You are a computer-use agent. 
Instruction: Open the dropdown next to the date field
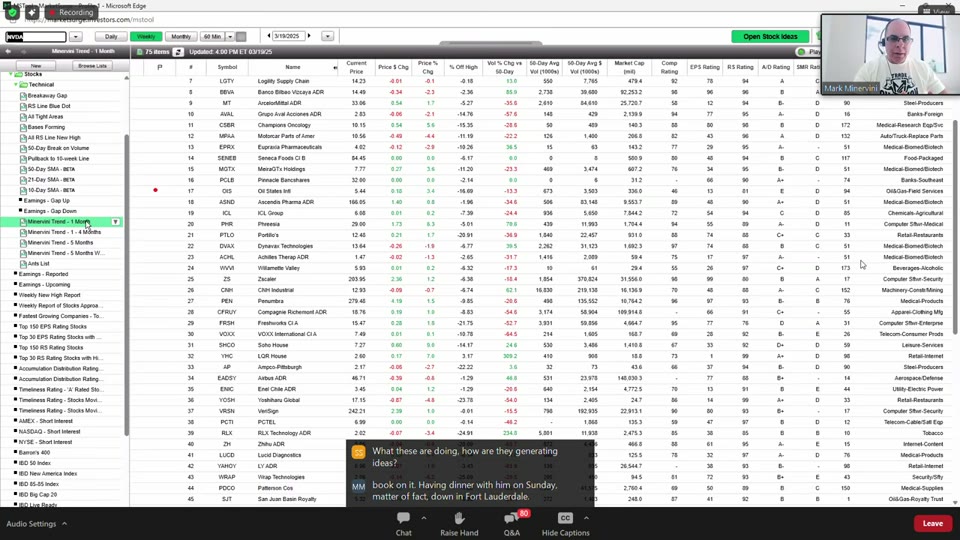328,36
